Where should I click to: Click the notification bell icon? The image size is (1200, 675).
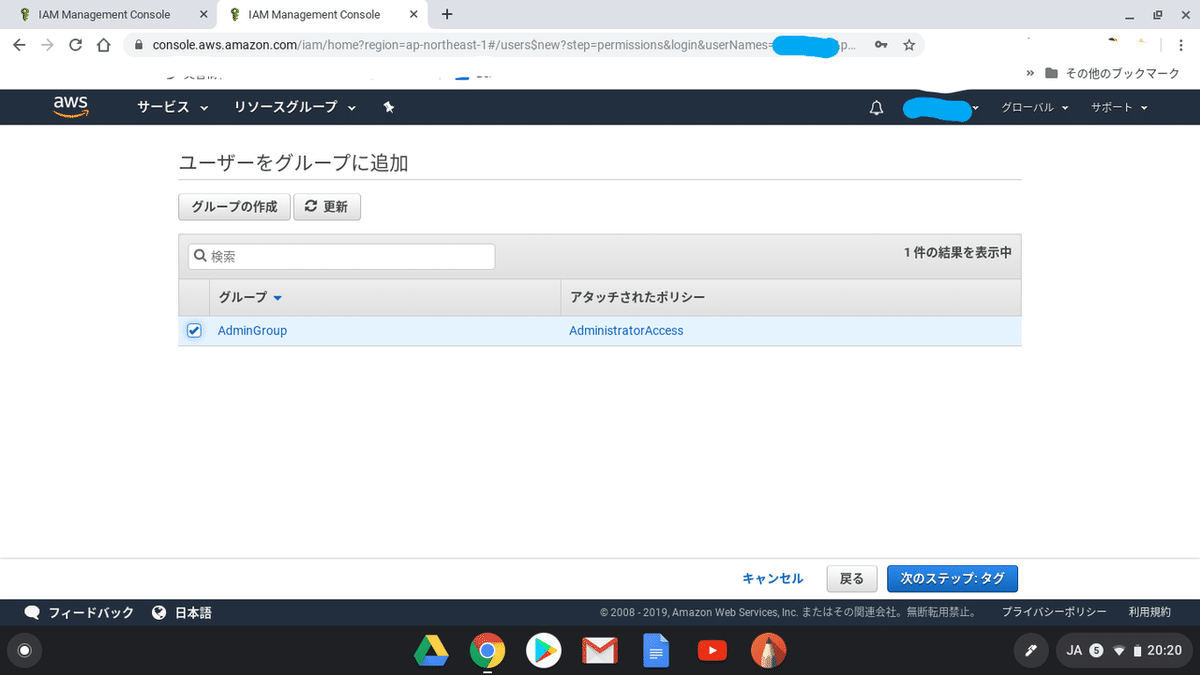(x=876, y=107)
